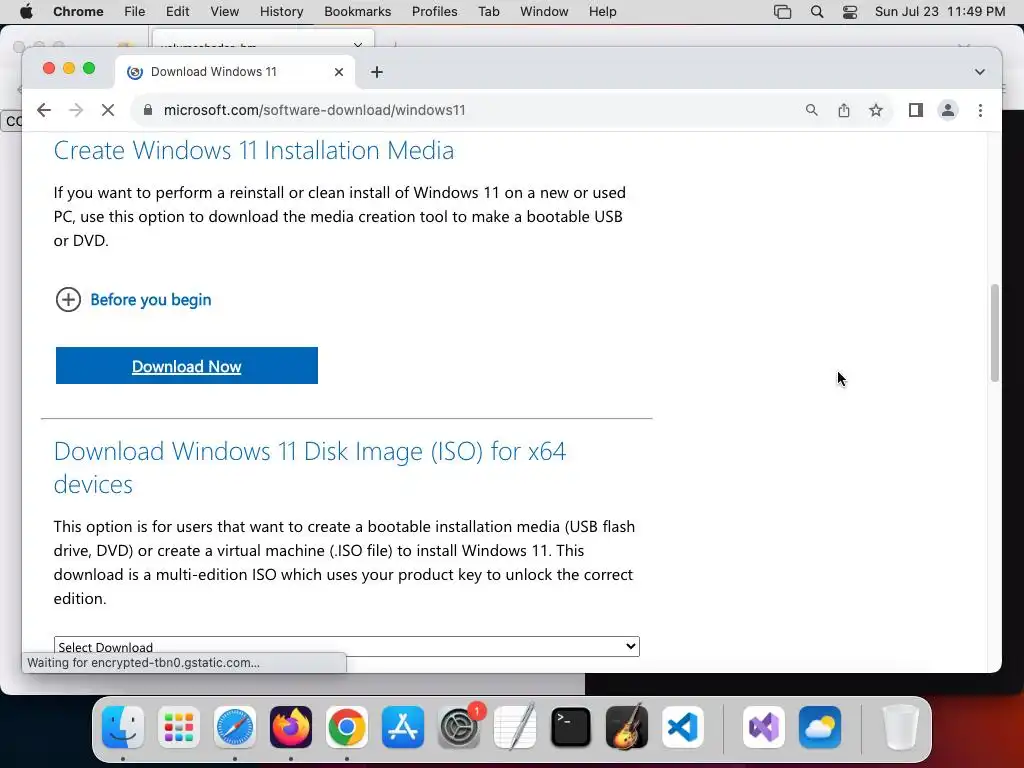The height and width of the screenshot is (768, 1024).
Task: Go back to the previous page
Action: coord(44,110)
